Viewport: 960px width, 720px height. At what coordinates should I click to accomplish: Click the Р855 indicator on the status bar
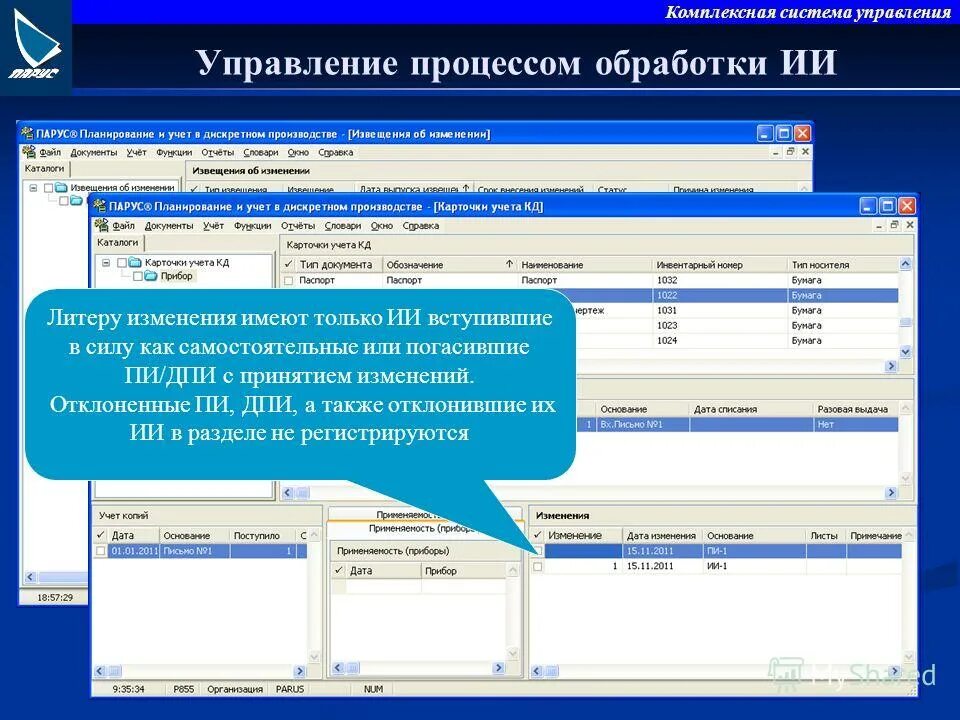click(x=181, y=688)
